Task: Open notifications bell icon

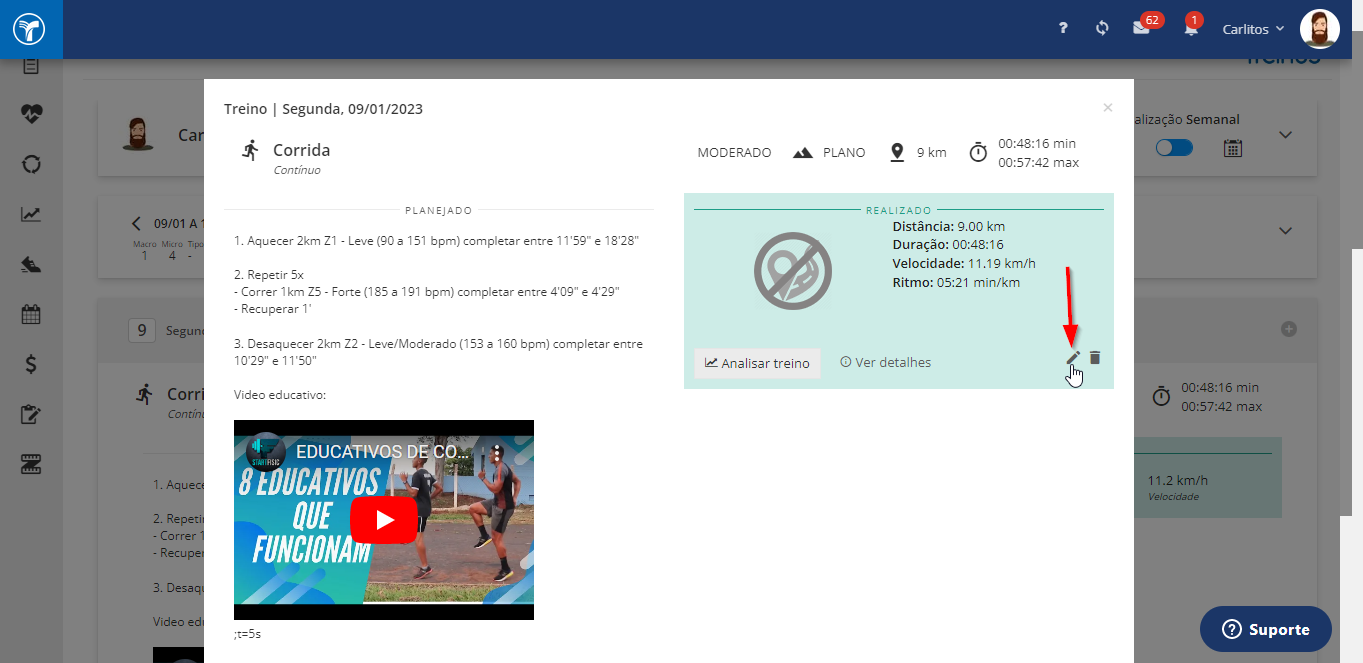Action: click(x=1190, y=29)
